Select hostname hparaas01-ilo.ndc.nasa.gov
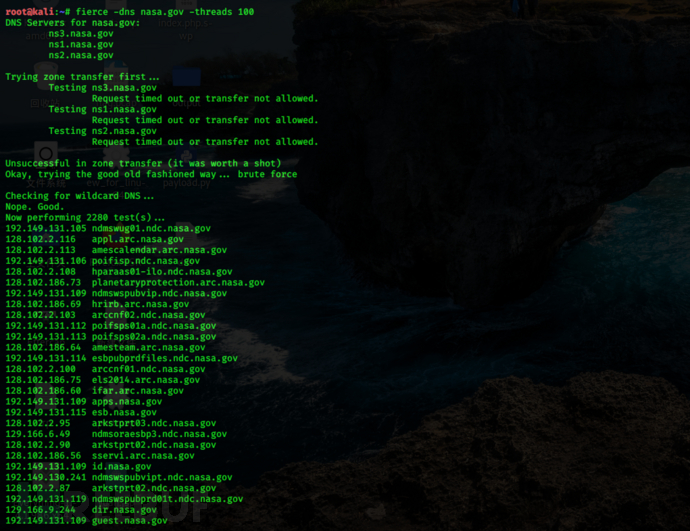Viewport: 690px width, 531px height. tap(162, 271)
